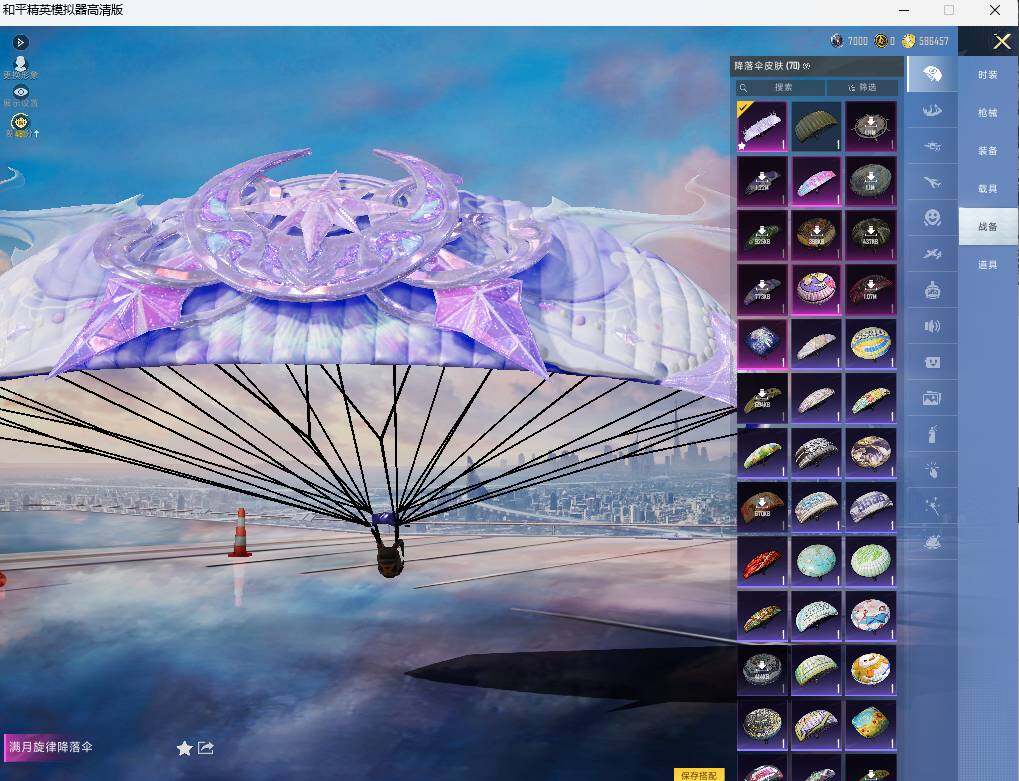The image size is (1019, 781).
Task: Open the 筛选 filter options
Action: (862, 87)
